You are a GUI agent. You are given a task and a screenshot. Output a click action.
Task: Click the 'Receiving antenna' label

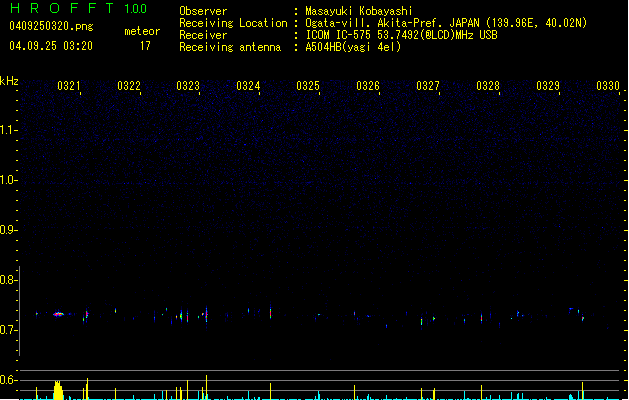[230, 47]
